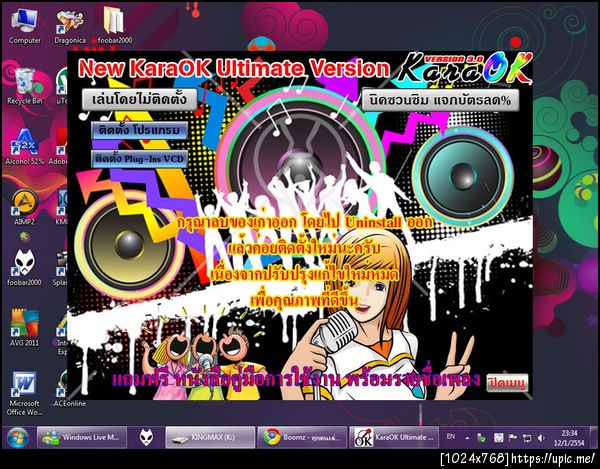Viewport: 600px width, 469px height.
Task: Click the KaraOK version 3.0 logo
Action: [x=465, y=68]
